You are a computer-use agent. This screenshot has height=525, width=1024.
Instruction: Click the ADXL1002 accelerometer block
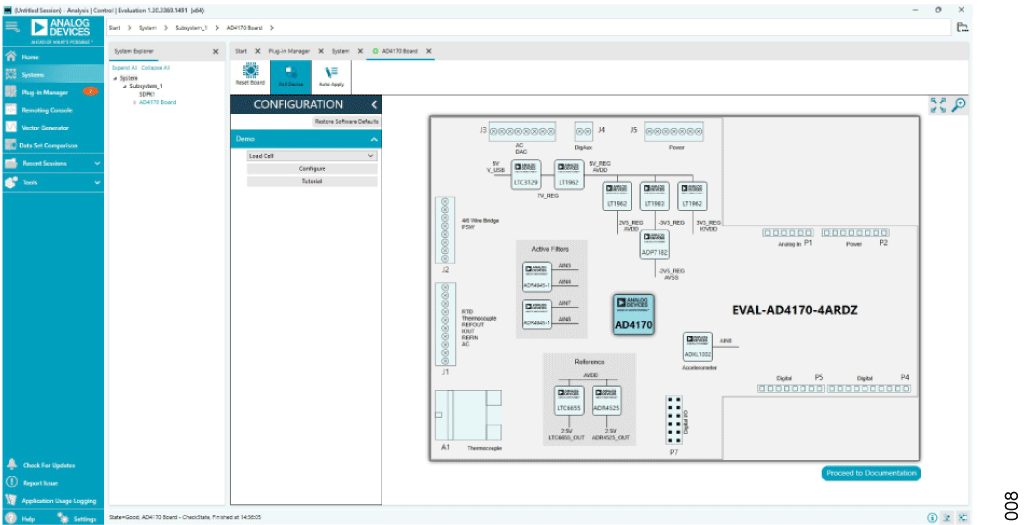tap(697, 346)
